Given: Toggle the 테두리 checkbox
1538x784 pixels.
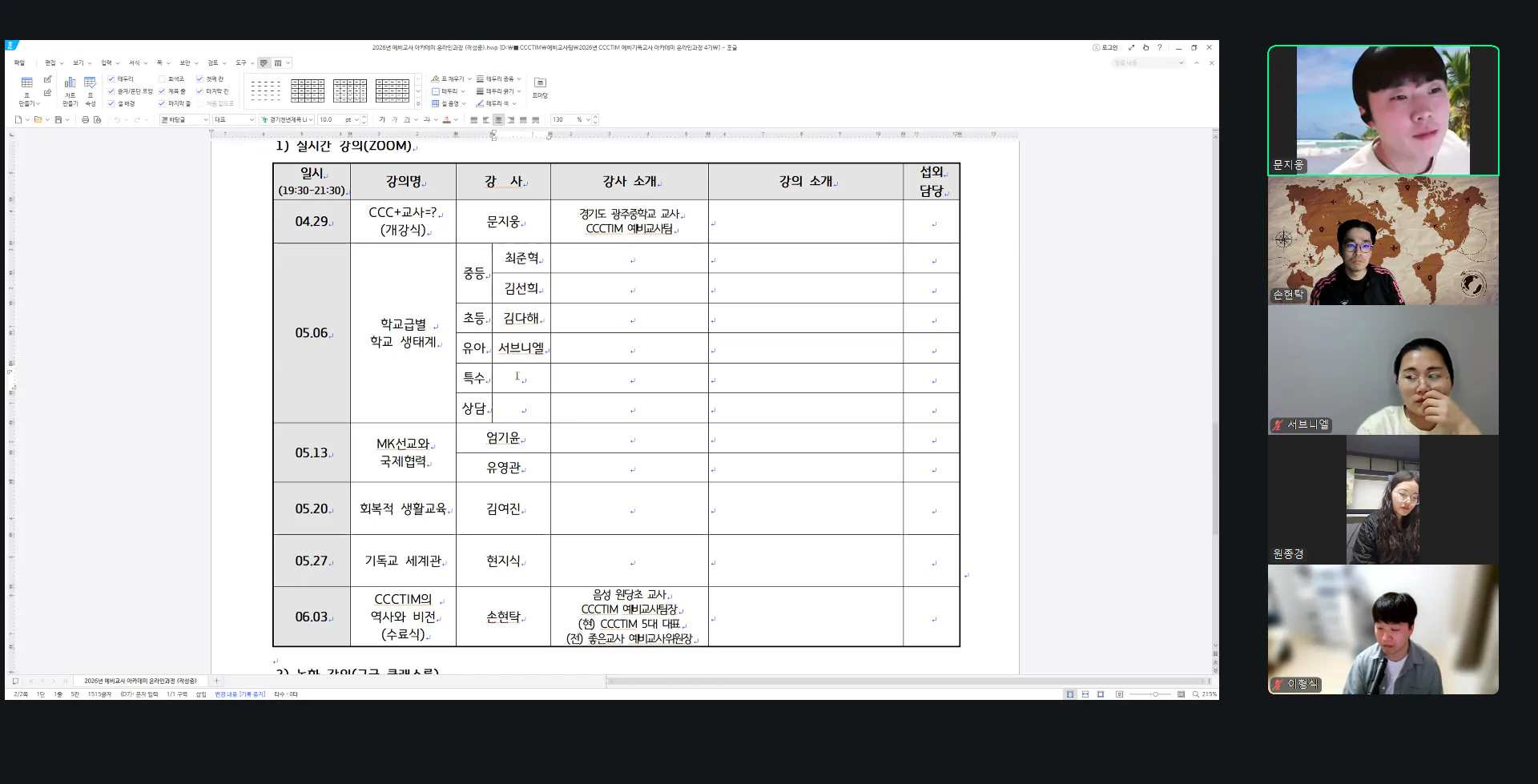Looking at the screenshot, I should pyautogui.click(x=111, y=78).
